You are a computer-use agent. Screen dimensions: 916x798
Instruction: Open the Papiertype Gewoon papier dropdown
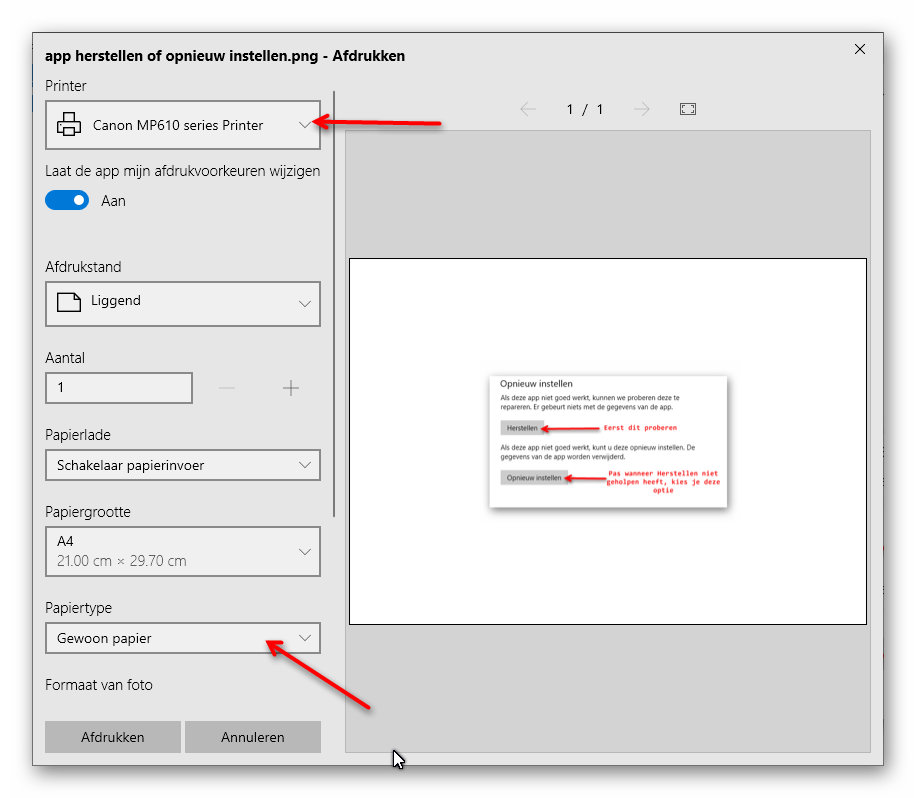pos(183,638)
